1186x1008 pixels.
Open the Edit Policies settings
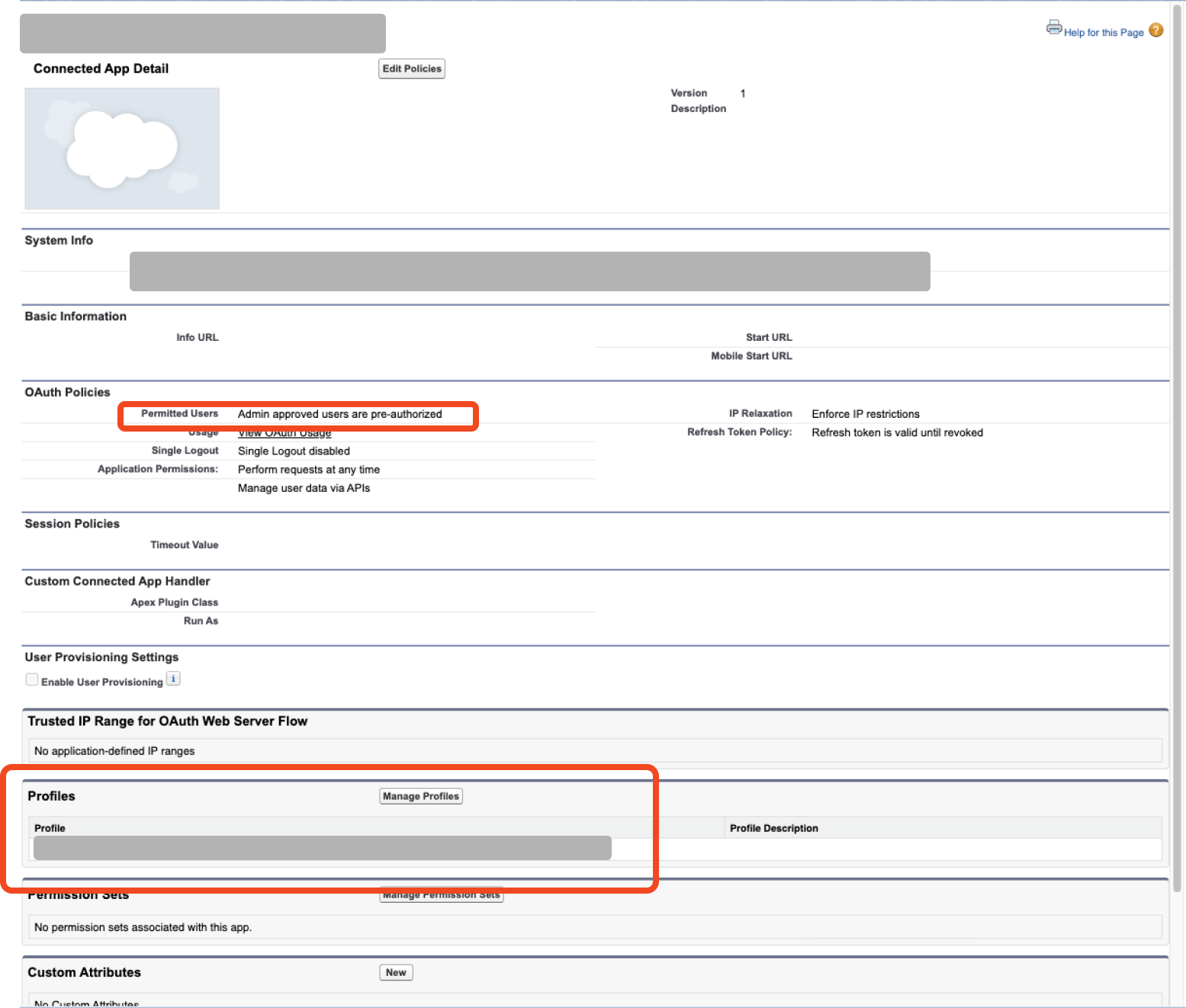[x=411, y=68]
